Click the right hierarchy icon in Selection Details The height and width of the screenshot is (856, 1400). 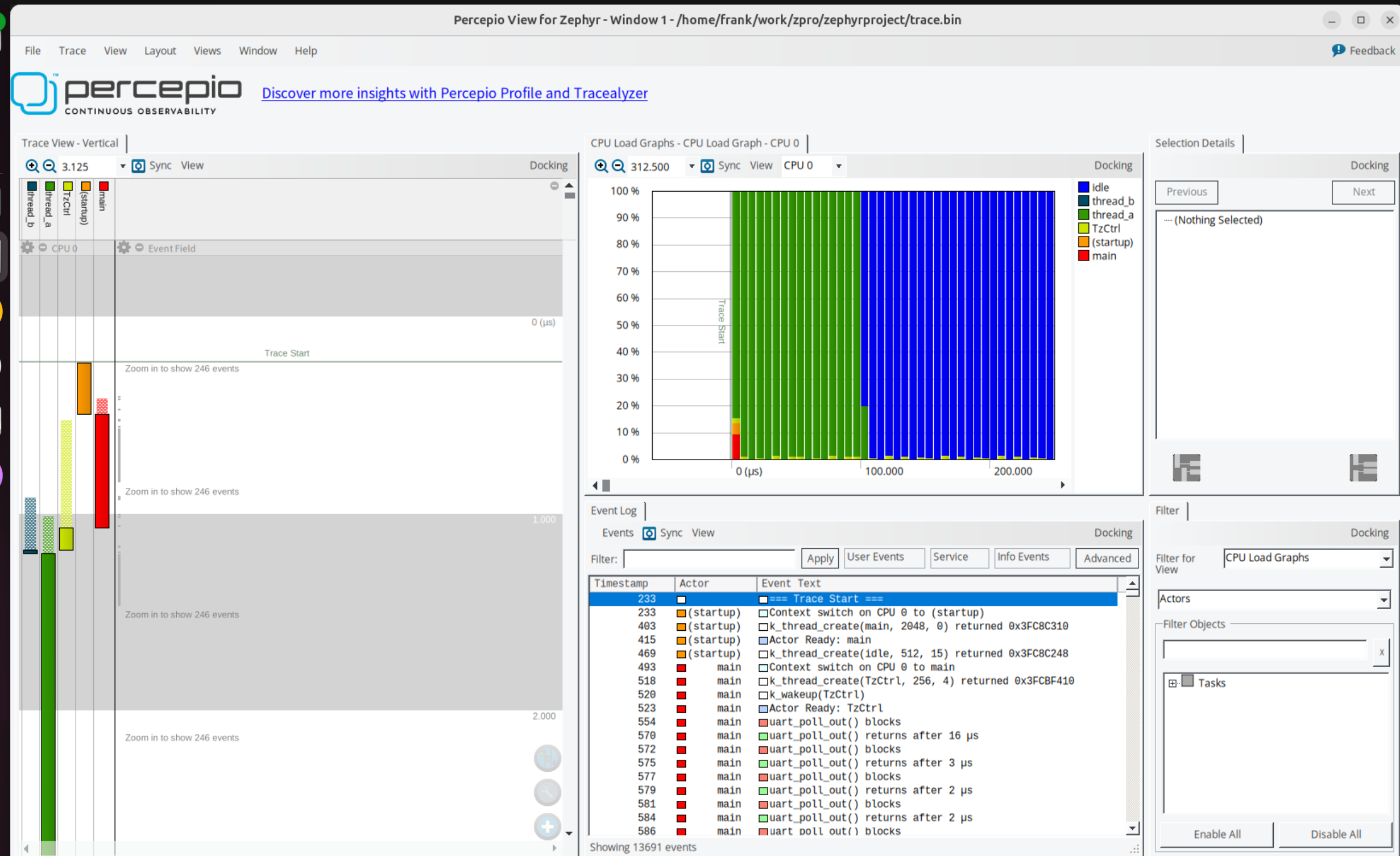pyautogui.click(x=1363, y=468)
